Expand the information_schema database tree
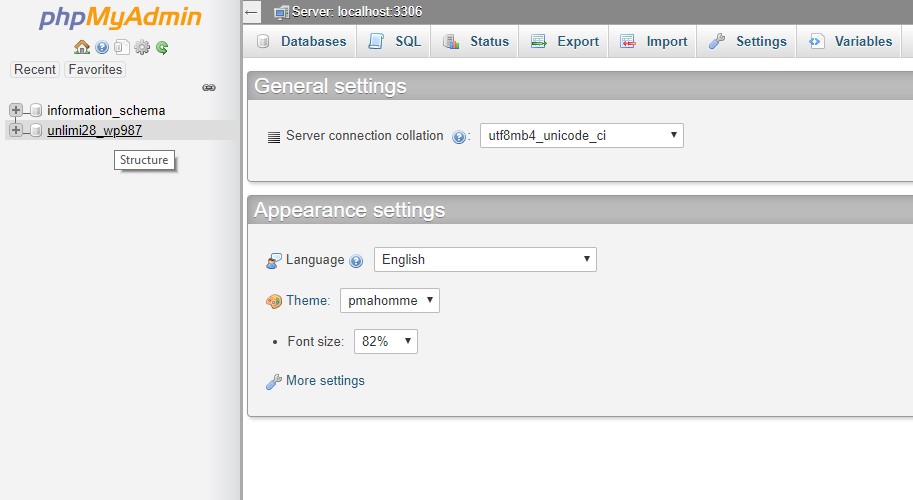The image size is (913, 500). click(16, 110)
